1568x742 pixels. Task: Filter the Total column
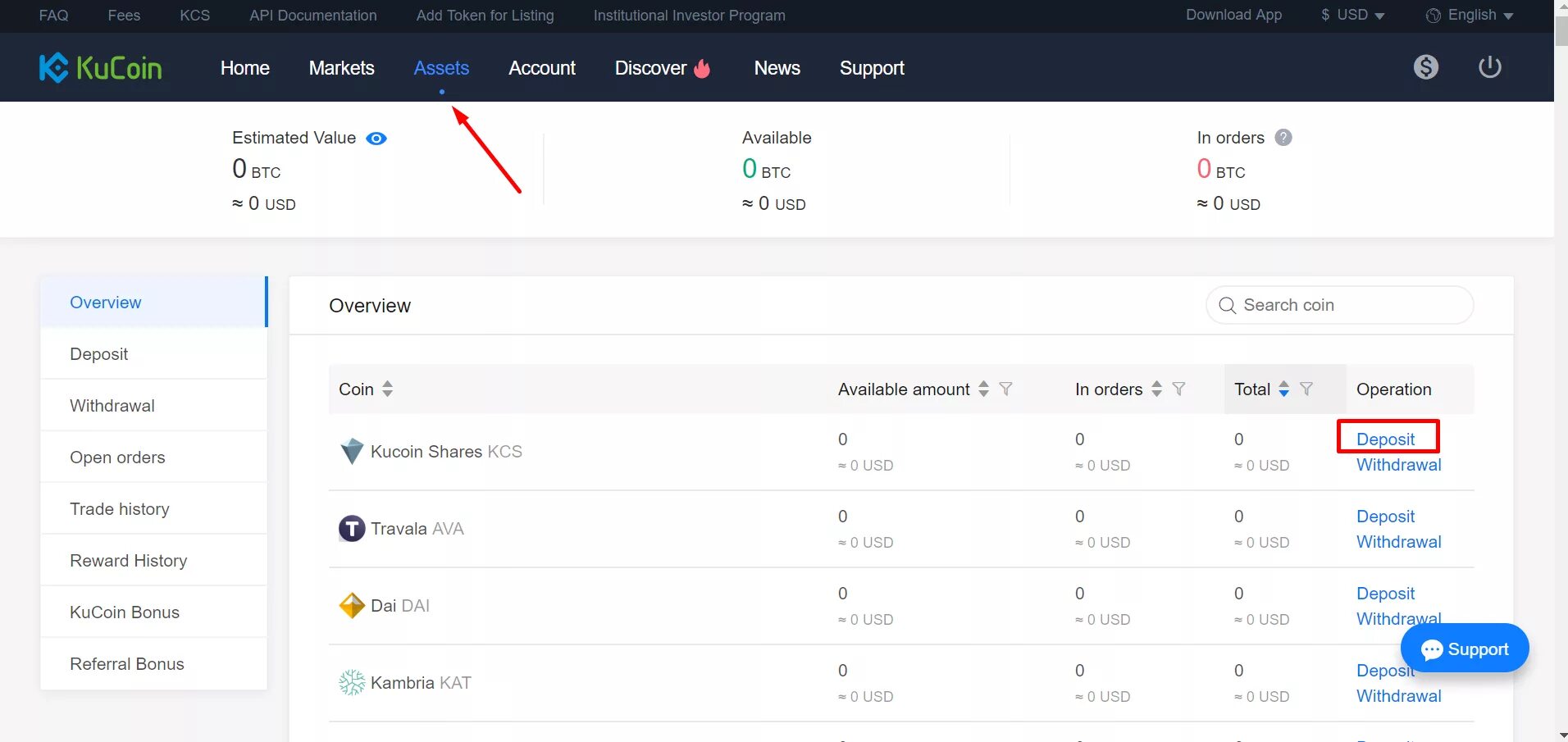(x=1306, y=389)
